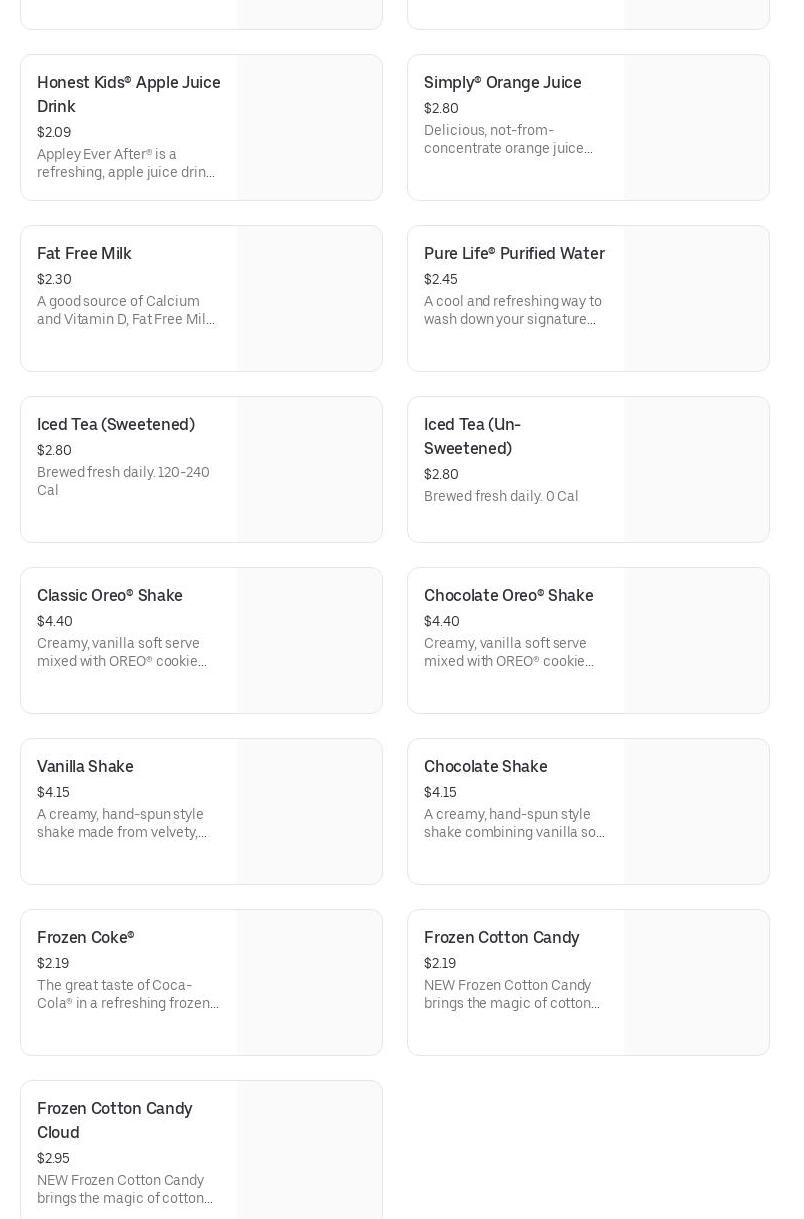Select Simply Orange Juice menu item
The image size is (804, 1219).
(x=502, y=83)
